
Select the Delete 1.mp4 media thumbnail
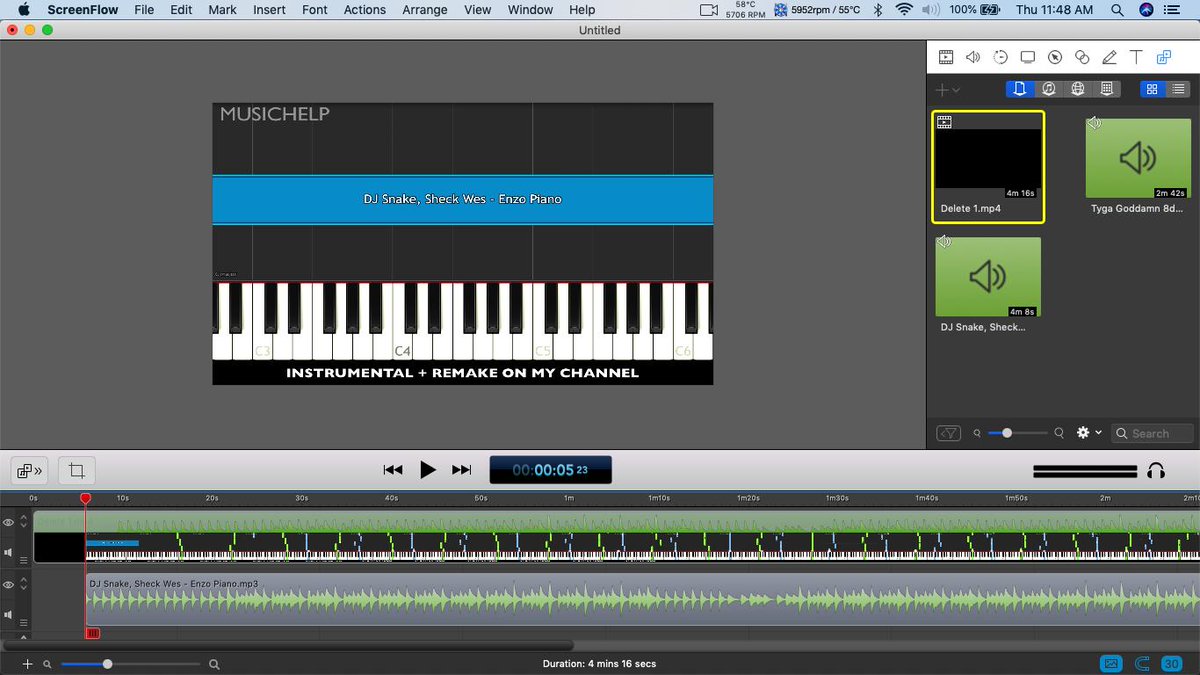988,156
